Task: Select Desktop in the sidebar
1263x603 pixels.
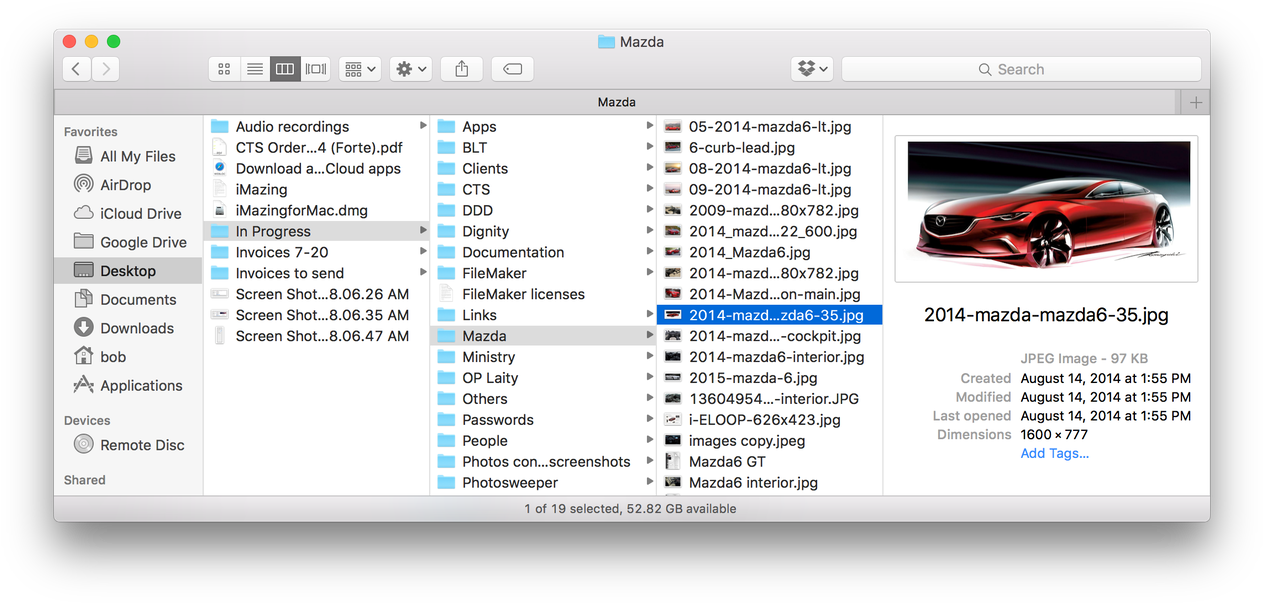Action: coord(129,271)
